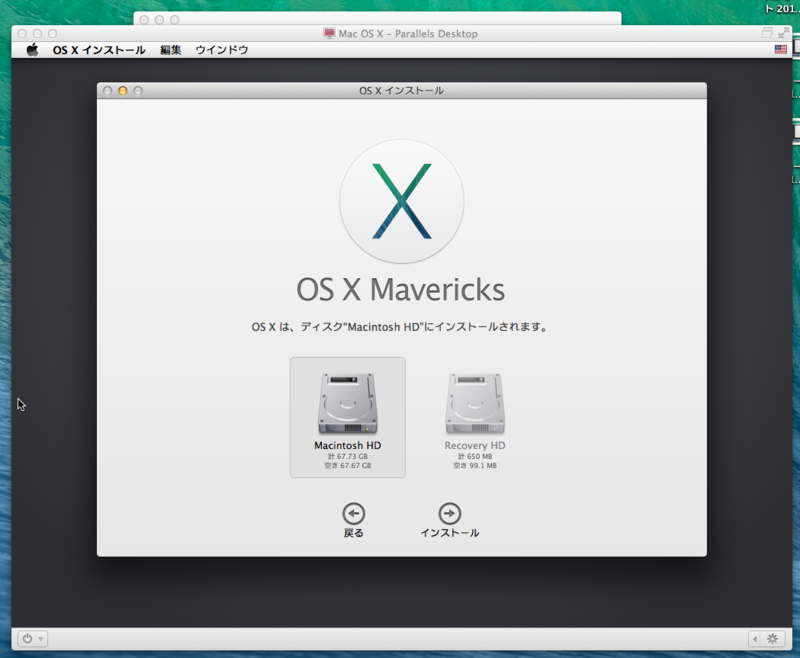800x658 pixels.
Task: Click the Parallels Desktop title bar icon
Action: 329,34
